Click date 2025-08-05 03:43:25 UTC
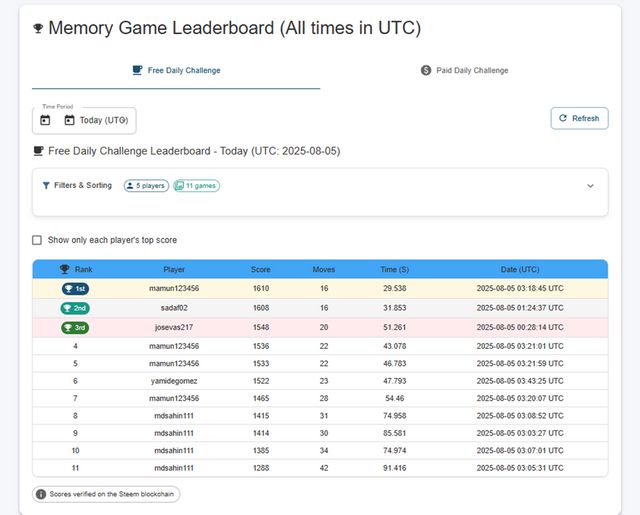This screenshot has height=515, width=640. click(x=520, y=381)
